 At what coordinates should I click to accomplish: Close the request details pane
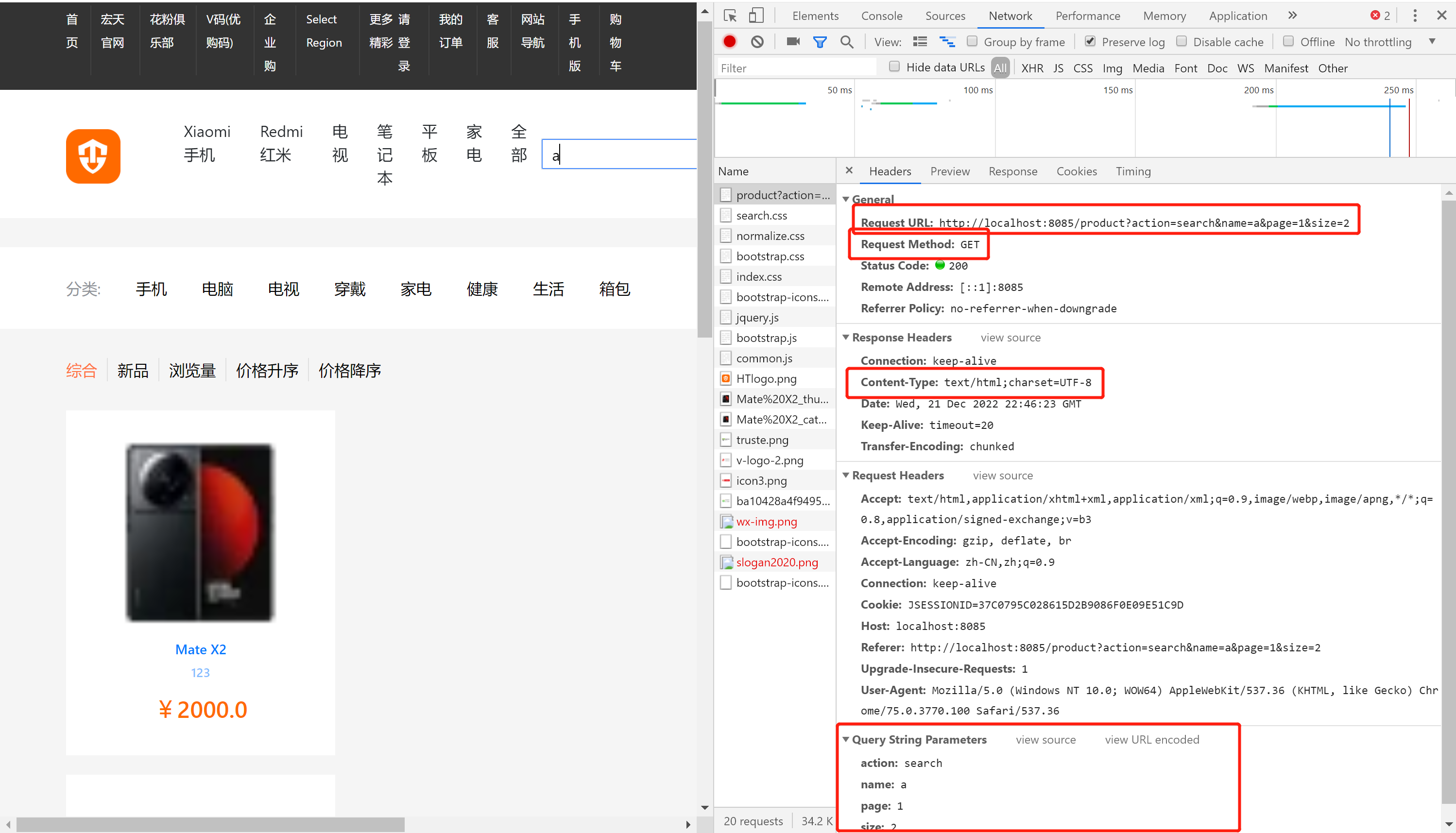849,170
